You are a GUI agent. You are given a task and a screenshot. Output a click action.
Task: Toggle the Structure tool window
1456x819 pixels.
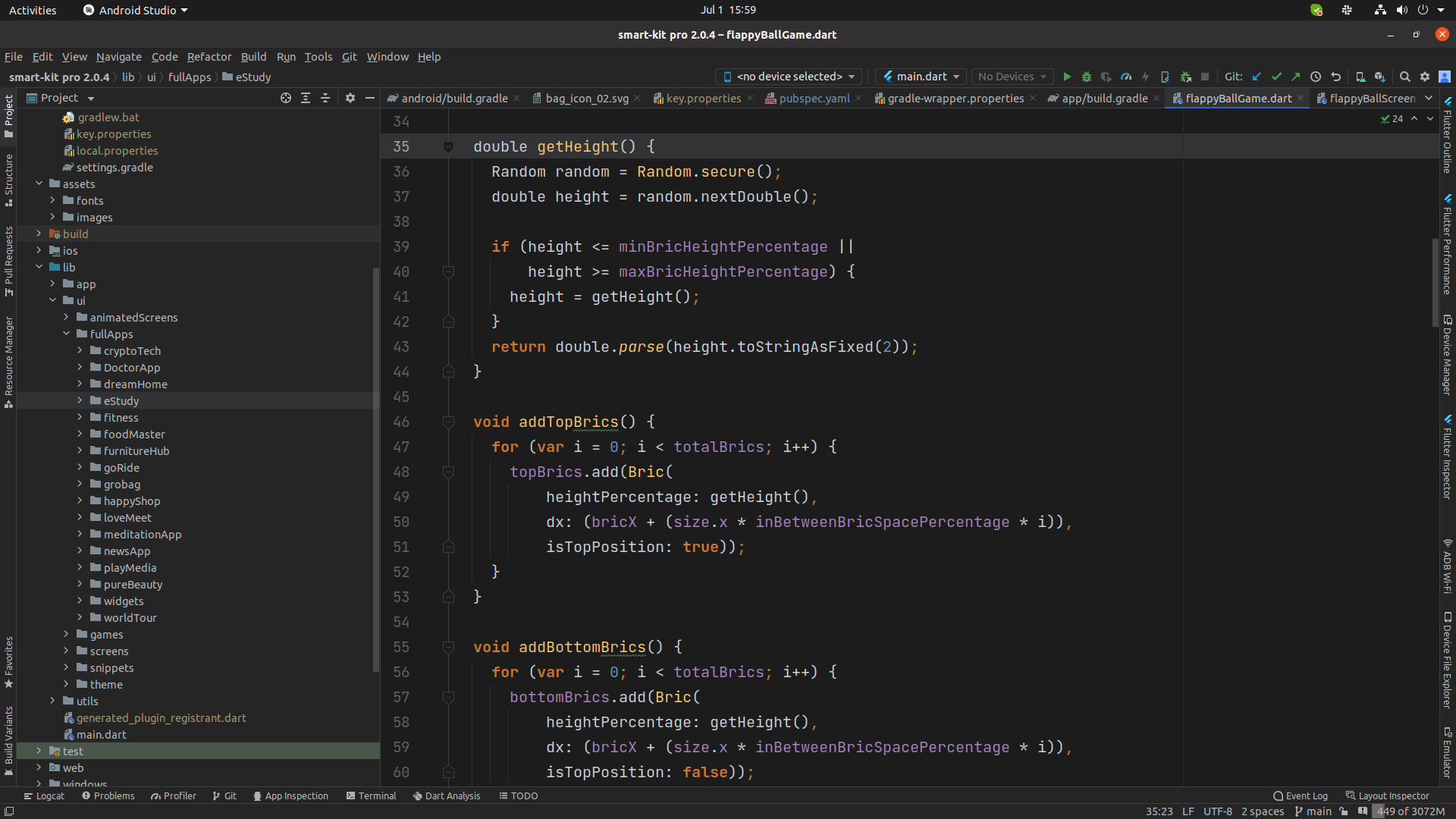(8, 180)
